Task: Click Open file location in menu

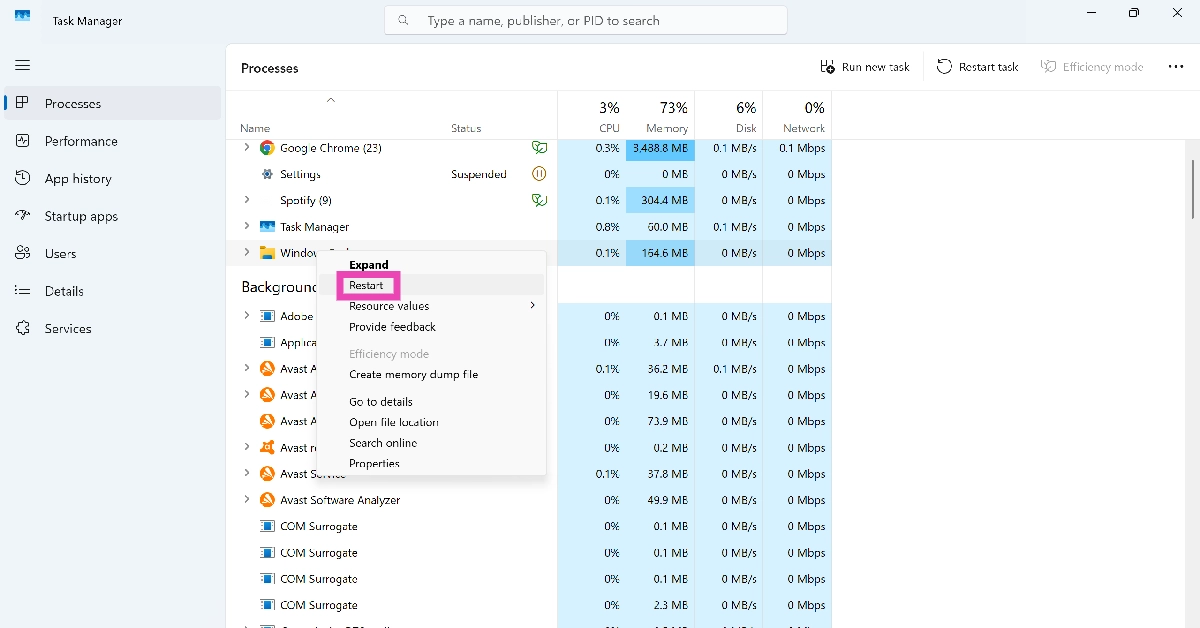Action: point(394,422)
